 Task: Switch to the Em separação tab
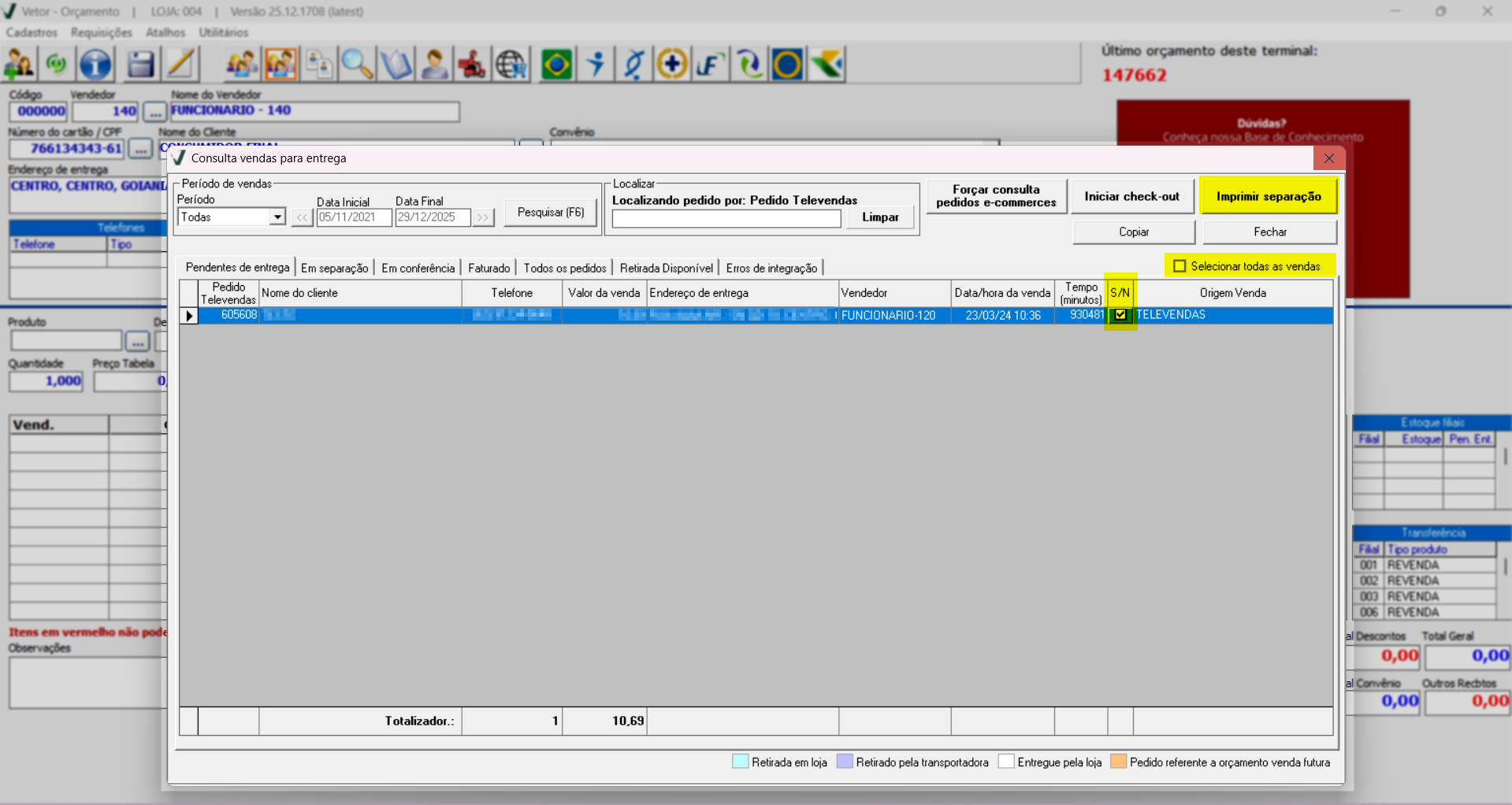[x=334, y=268]
